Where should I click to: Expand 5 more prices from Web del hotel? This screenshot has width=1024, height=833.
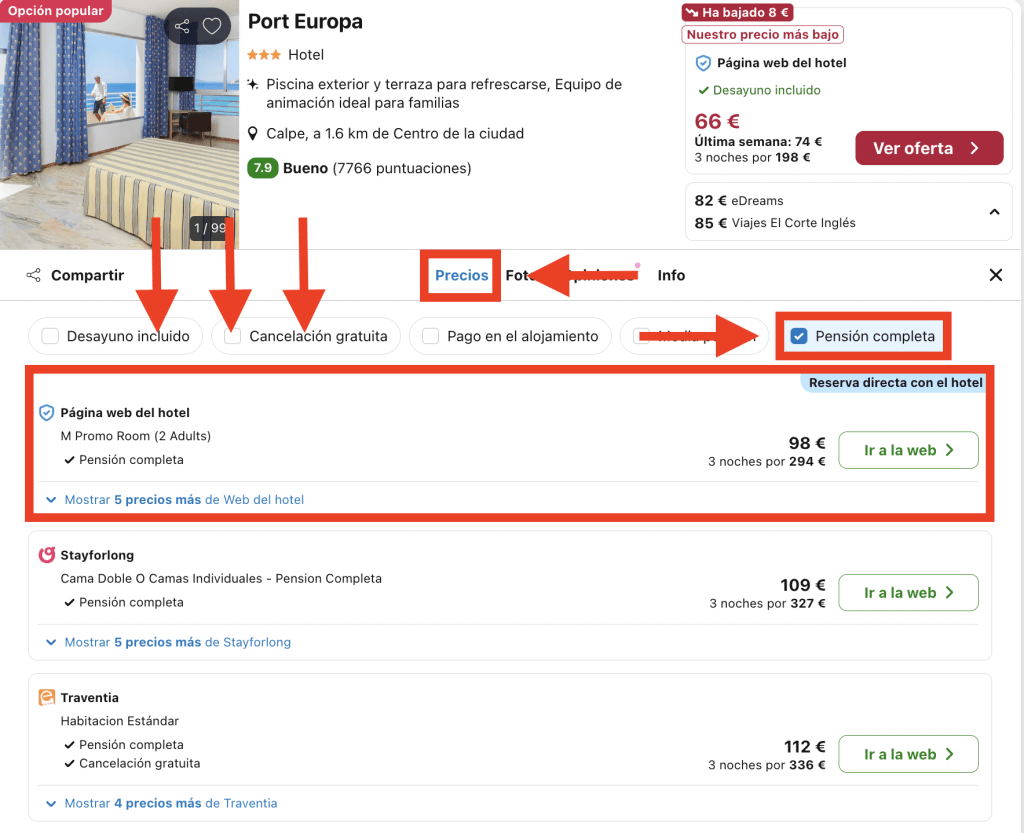174,499
